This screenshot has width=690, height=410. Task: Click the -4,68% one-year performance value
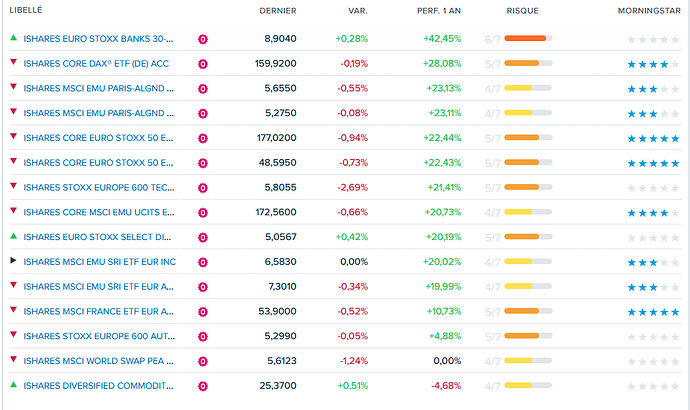tap(446, 386)
